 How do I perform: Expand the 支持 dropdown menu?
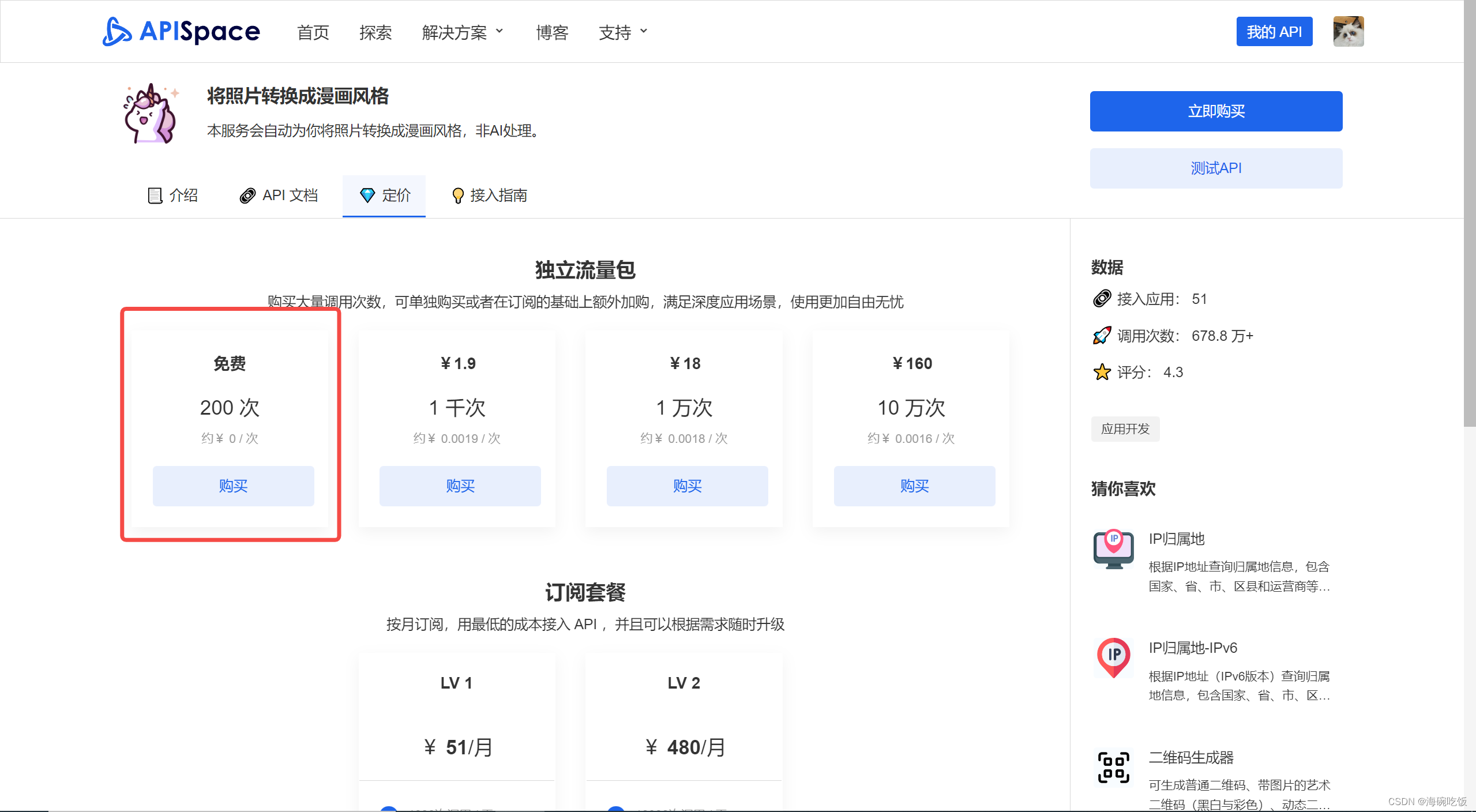(x=623, y=32)
